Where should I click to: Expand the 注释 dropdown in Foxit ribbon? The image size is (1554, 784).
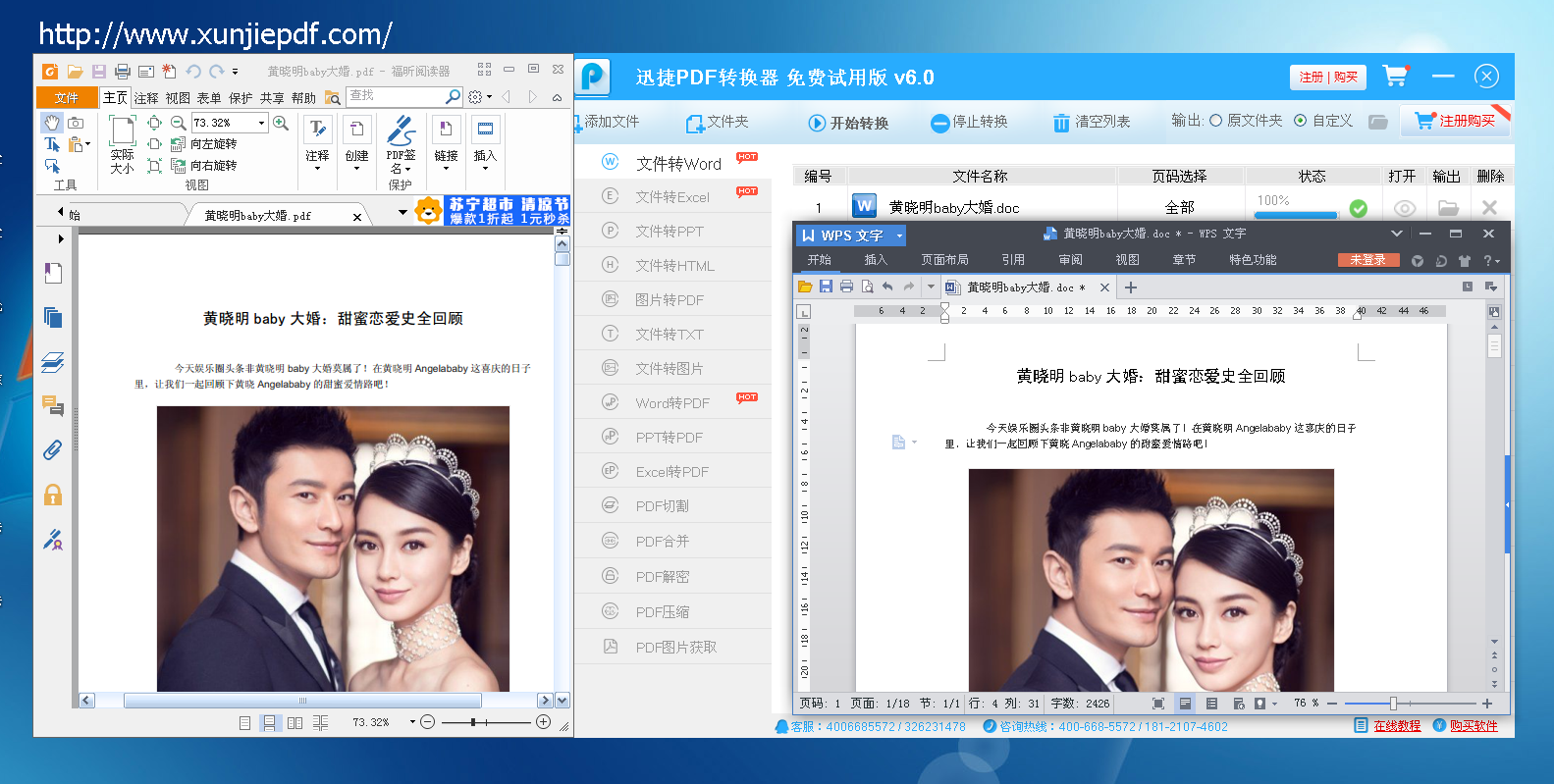pyautogui.click(x=317, y=169)
